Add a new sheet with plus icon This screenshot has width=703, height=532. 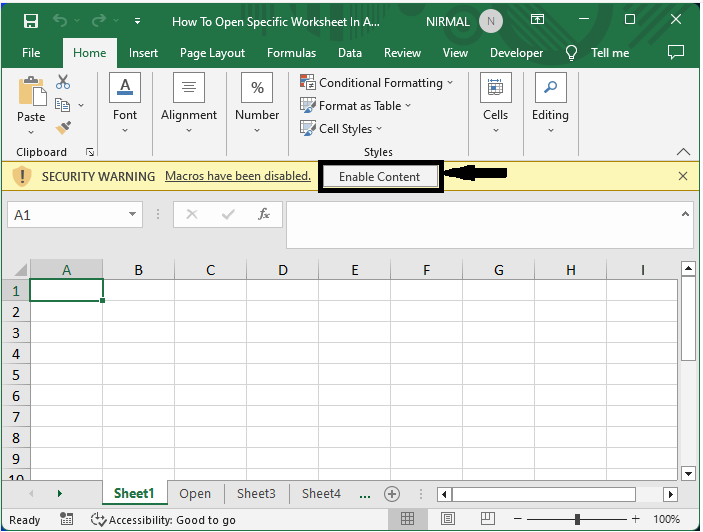click(392, 494)
